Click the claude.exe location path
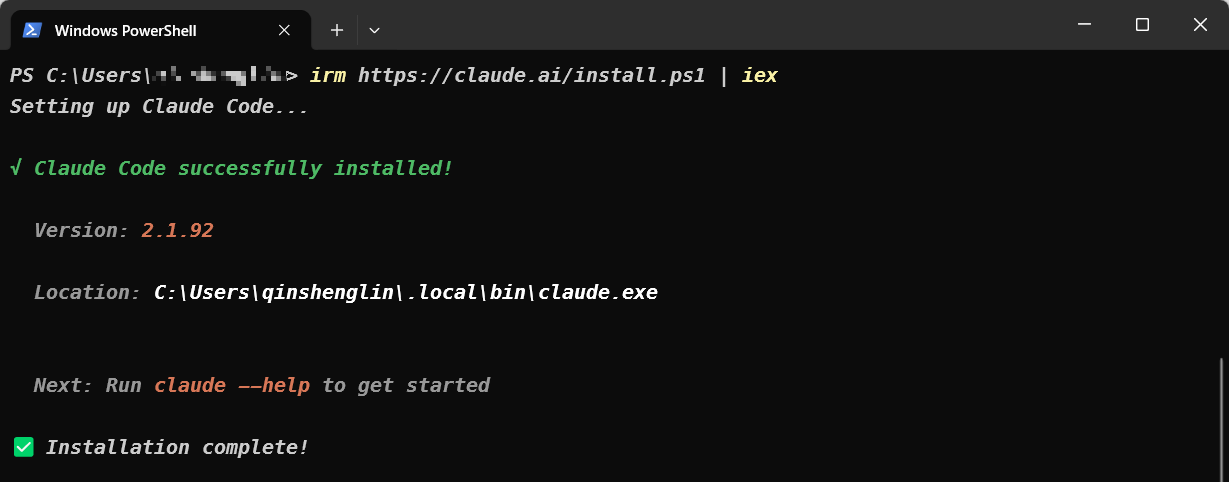 [406, 292]
